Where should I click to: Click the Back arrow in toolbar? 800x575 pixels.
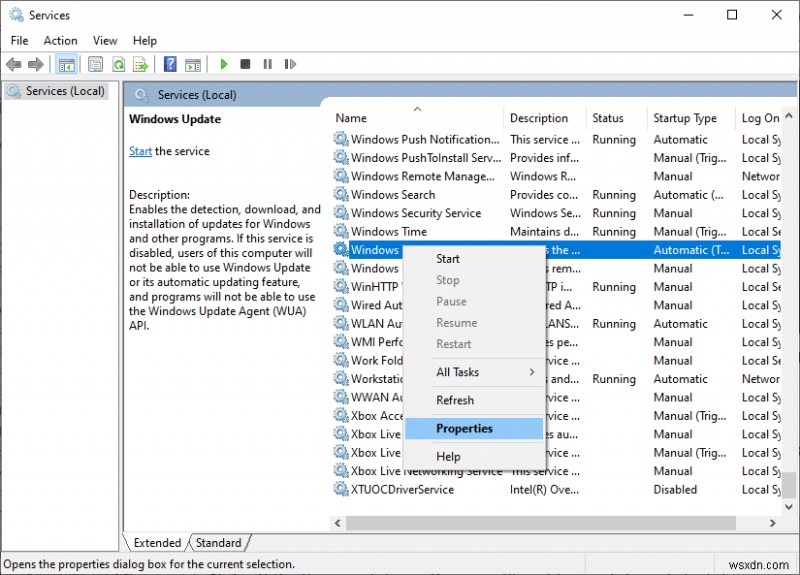[14, 64]
